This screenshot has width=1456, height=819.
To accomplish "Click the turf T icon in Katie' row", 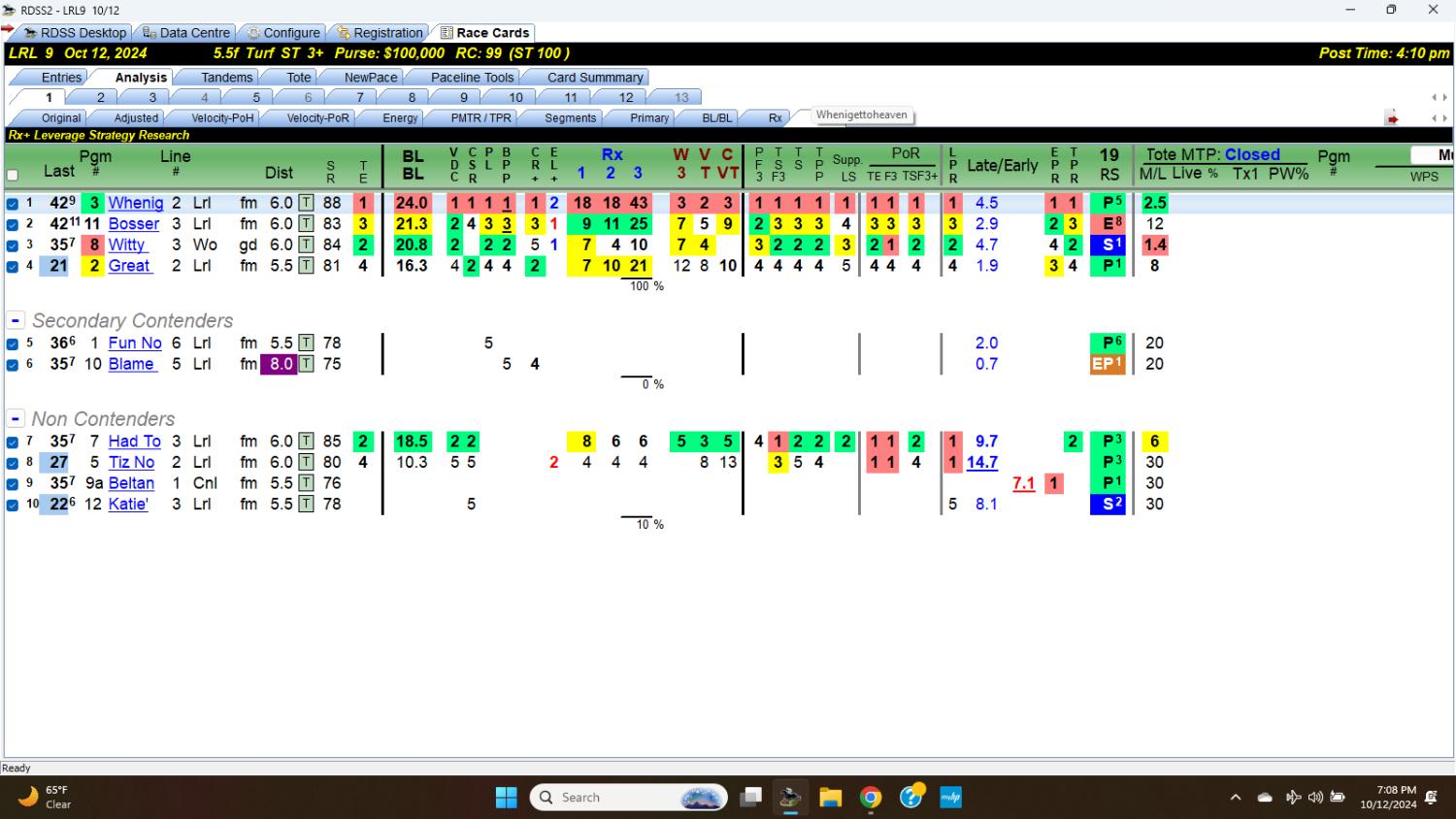I will (306, 504).
